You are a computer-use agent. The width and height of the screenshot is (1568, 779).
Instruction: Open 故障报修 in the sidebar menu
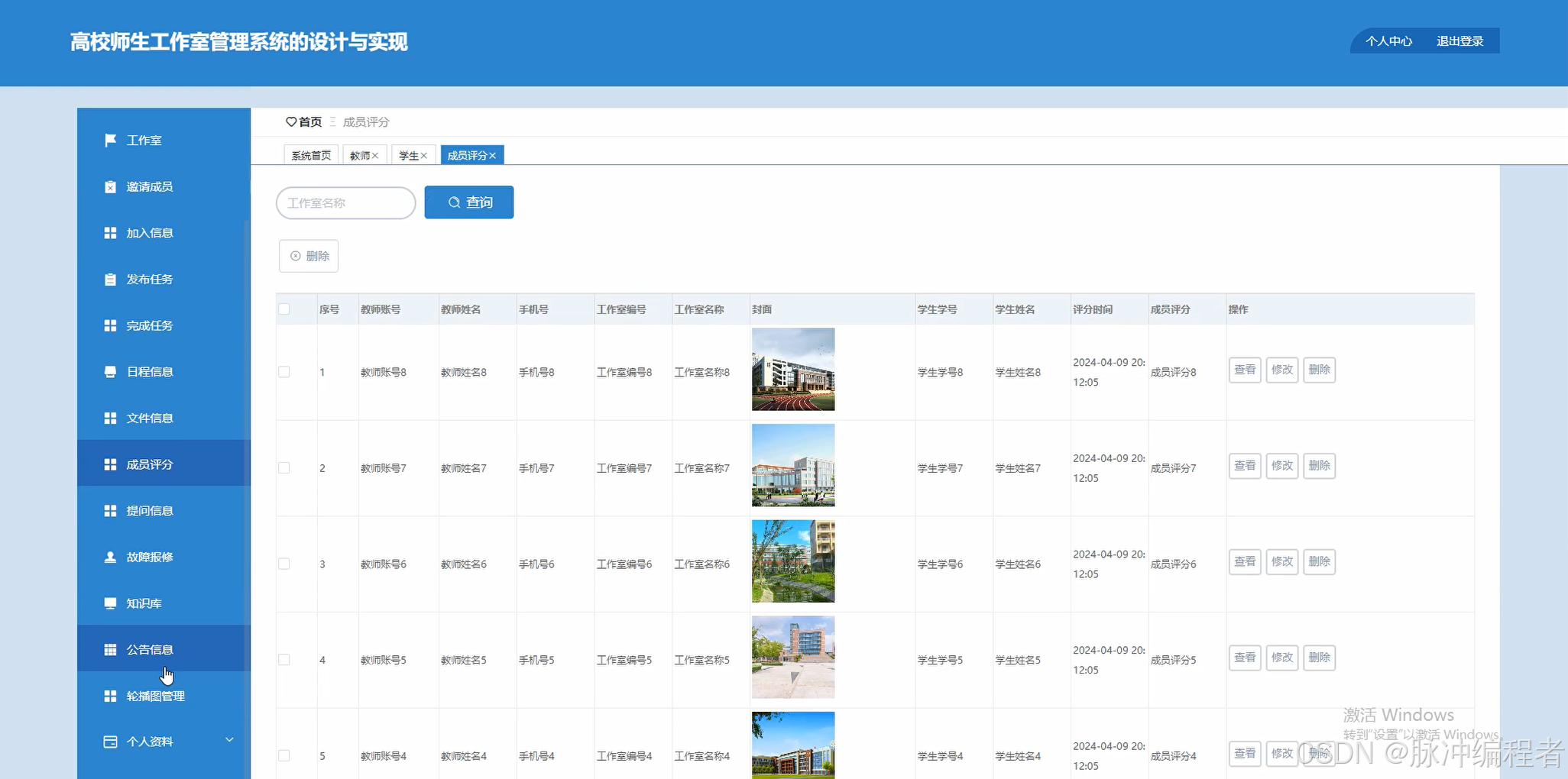point(164,557)
